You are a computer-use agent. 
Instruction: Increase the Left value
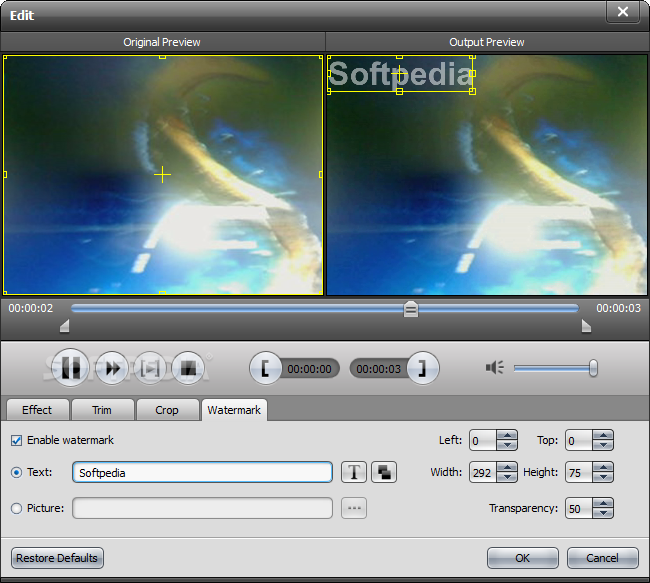click(x=507, y=435)
